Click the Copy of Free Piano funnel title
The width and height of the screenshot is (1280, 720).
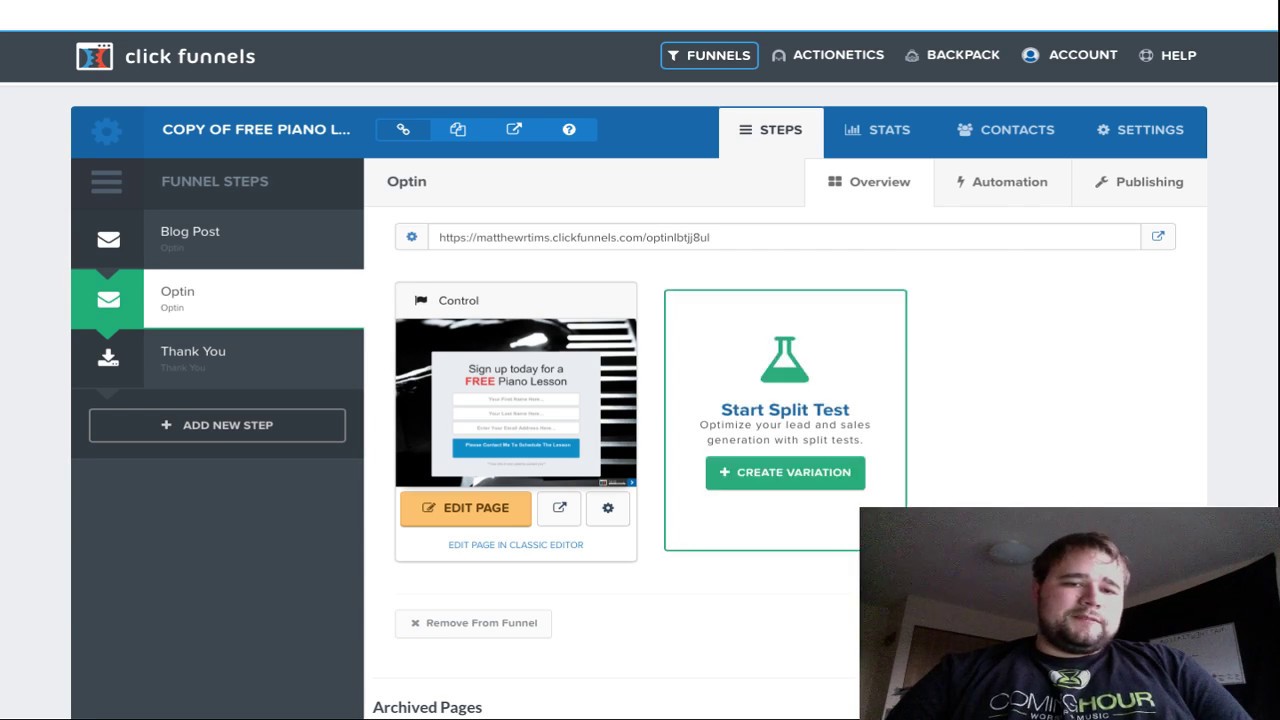click(256, 130)
